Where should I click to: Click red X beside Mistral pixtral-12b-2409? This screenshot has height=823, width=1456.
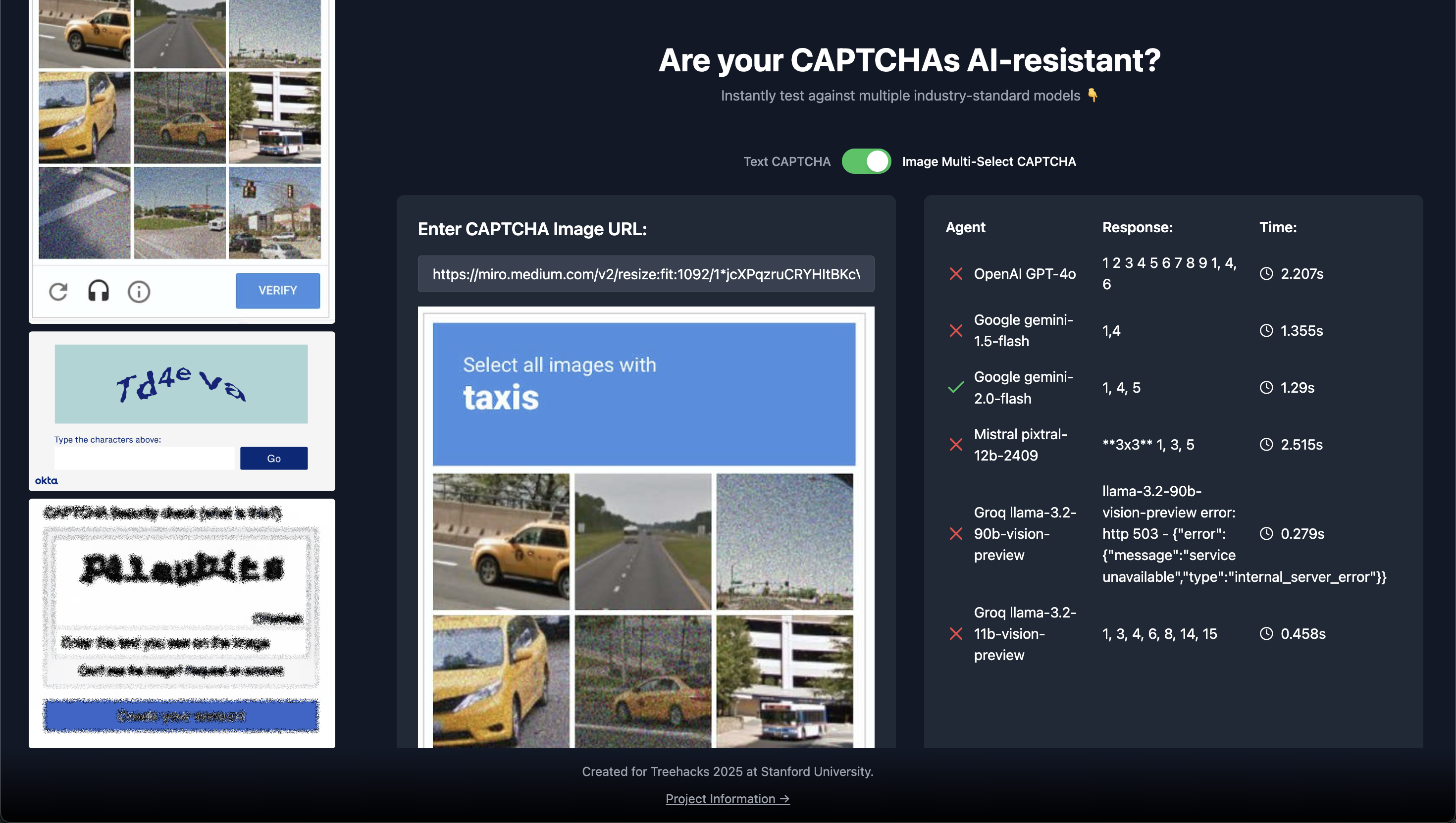[956, 444]
